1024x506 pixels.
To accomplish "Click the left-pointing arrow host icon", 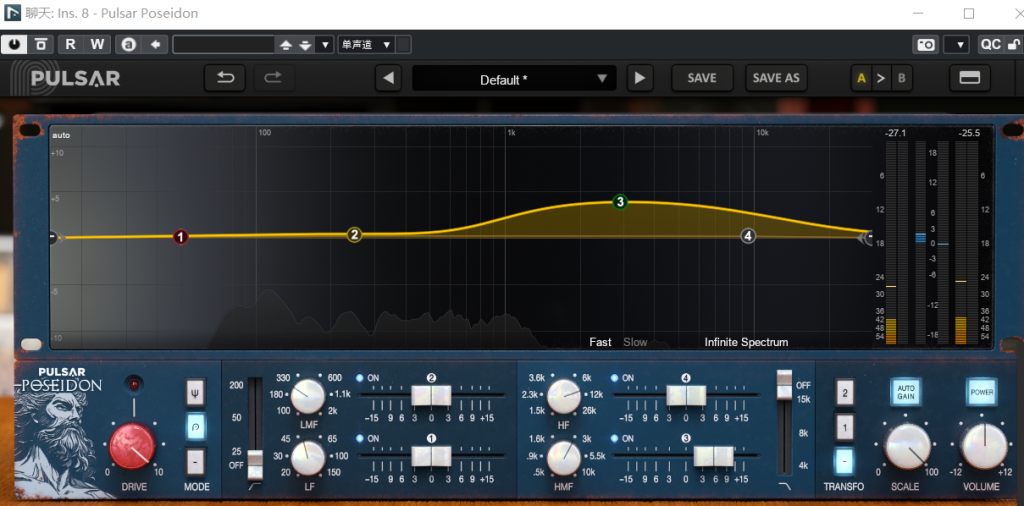I will [155, 44].
